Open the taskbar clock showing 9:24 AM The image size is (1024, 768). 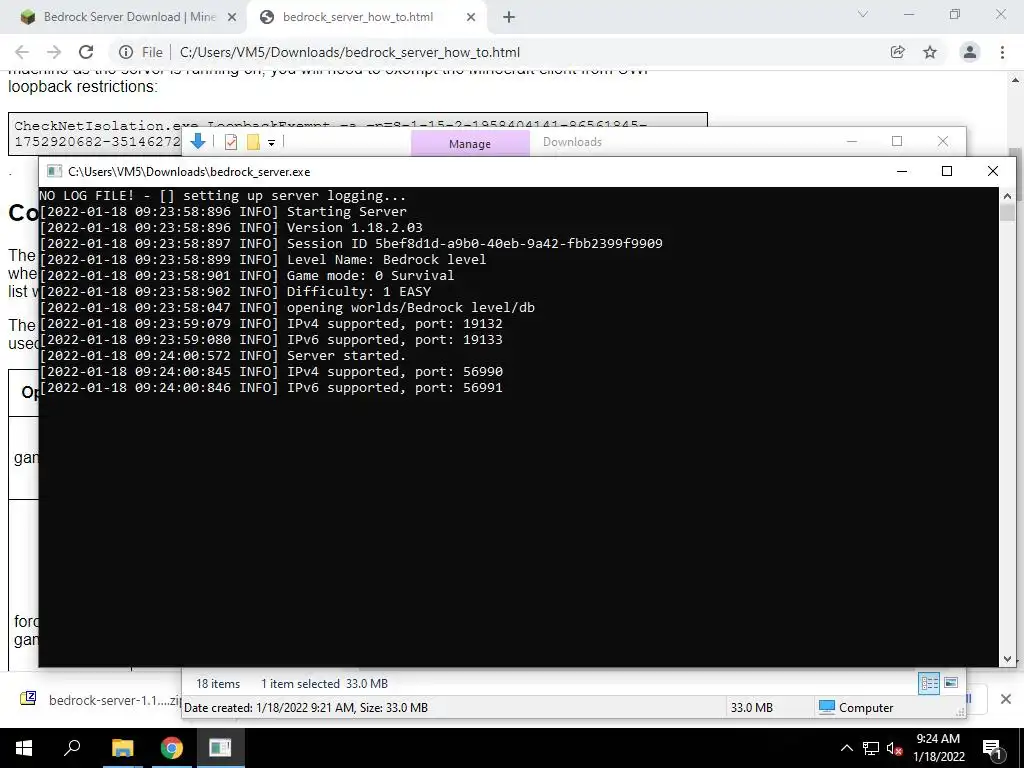coord(938,748)
